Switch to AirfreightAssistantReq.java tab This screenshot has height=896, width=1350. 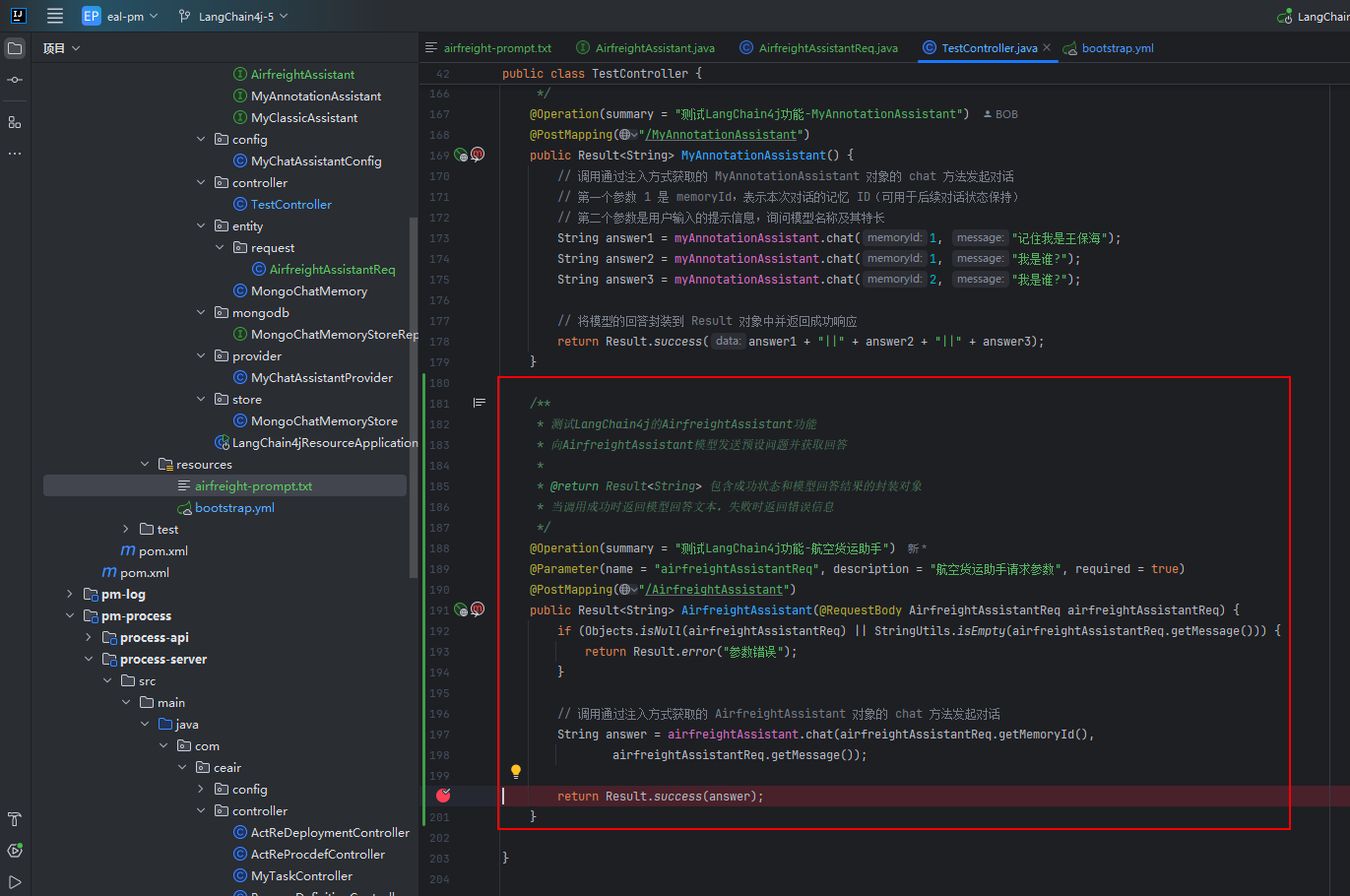click(x=819, y=47)
